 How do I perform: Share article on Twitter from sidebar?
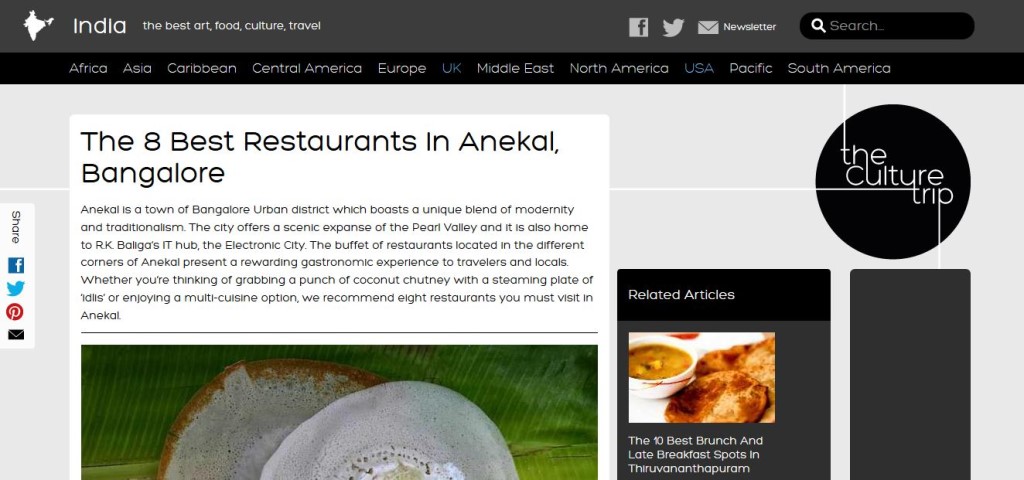[x=16, y=289]
